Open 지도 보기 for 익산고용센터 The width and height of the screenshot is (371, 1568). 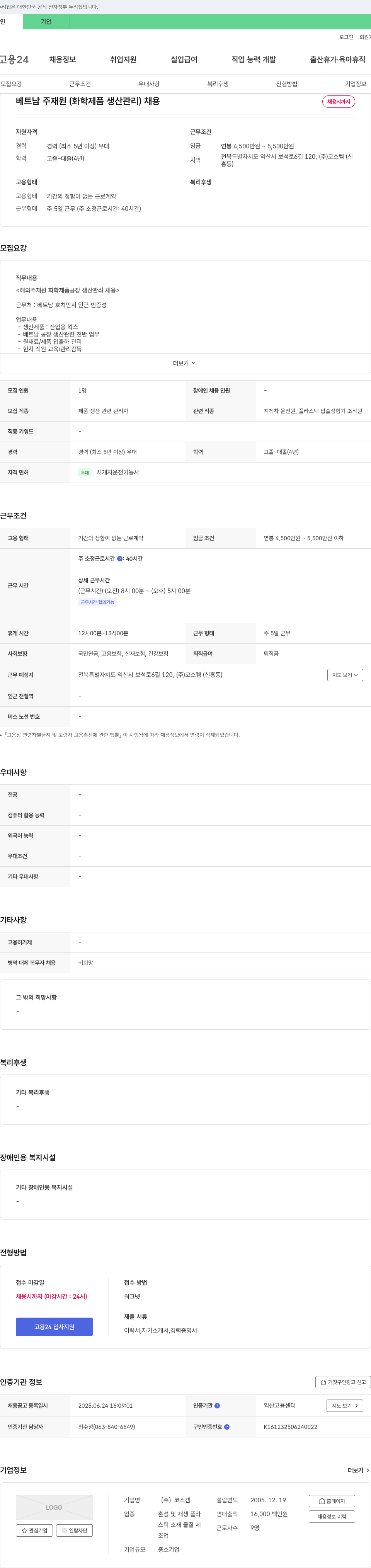[345, 1405]
